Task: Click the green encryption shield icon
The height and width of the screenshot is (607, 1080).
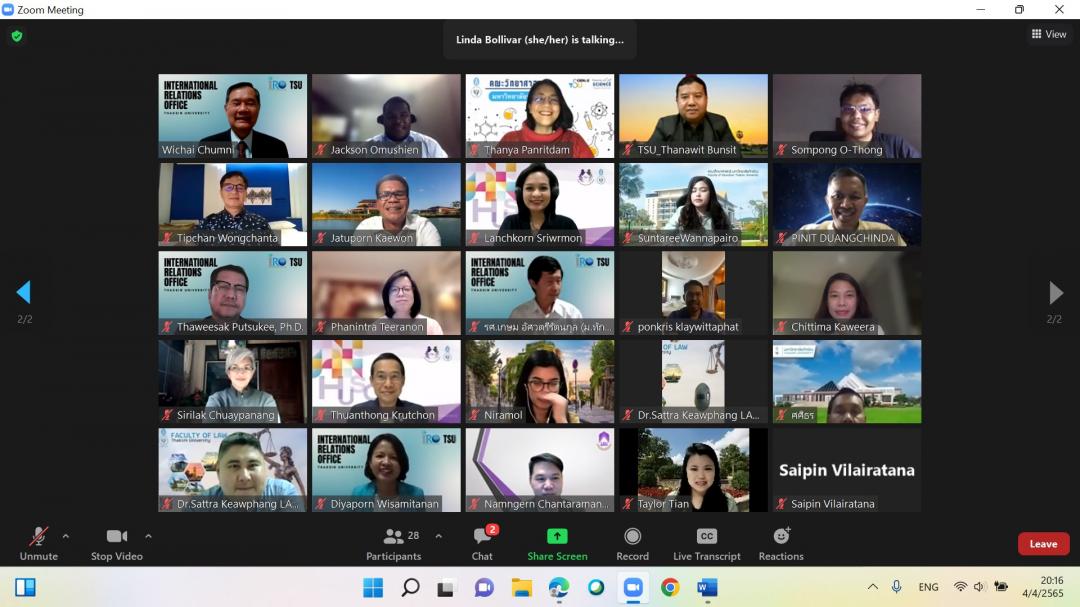Action: (16, 36)
